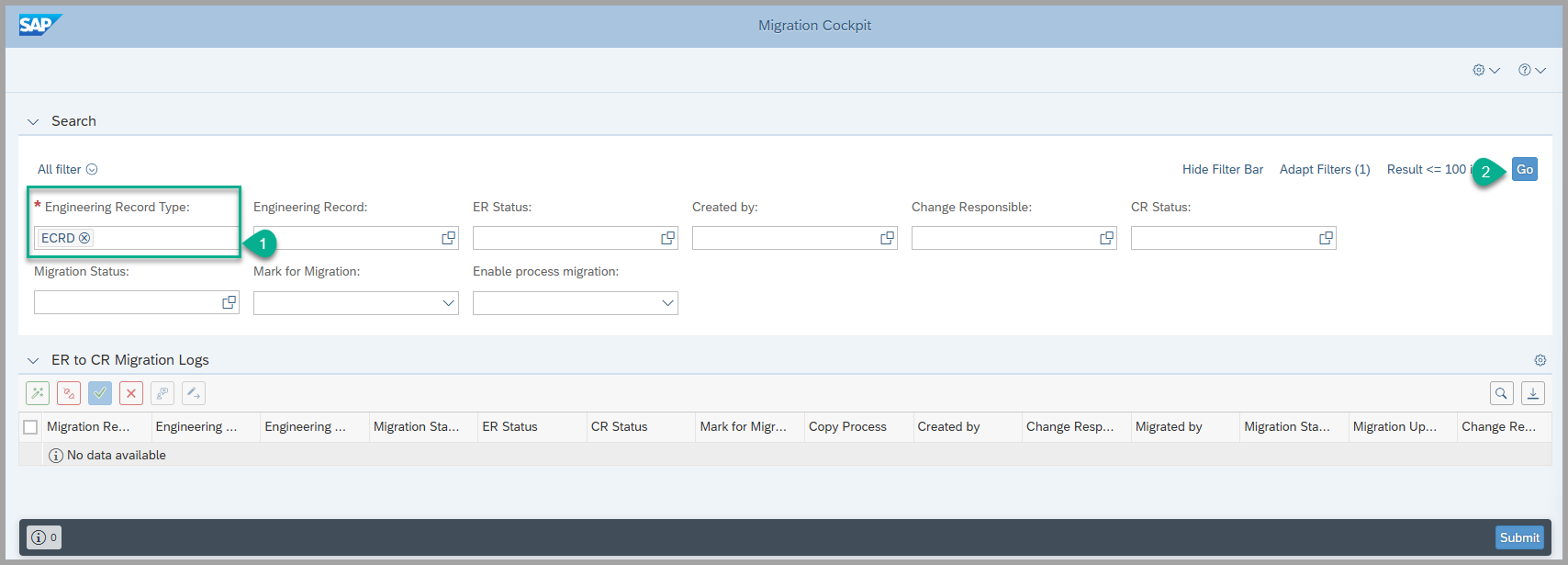Remove the ECRD token from the filter
1568x565 pixels.
pos(84,238)
